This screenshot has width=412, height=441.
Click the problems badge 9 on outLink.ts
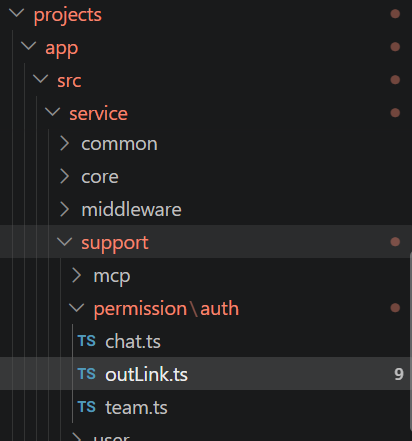(399, 374)
